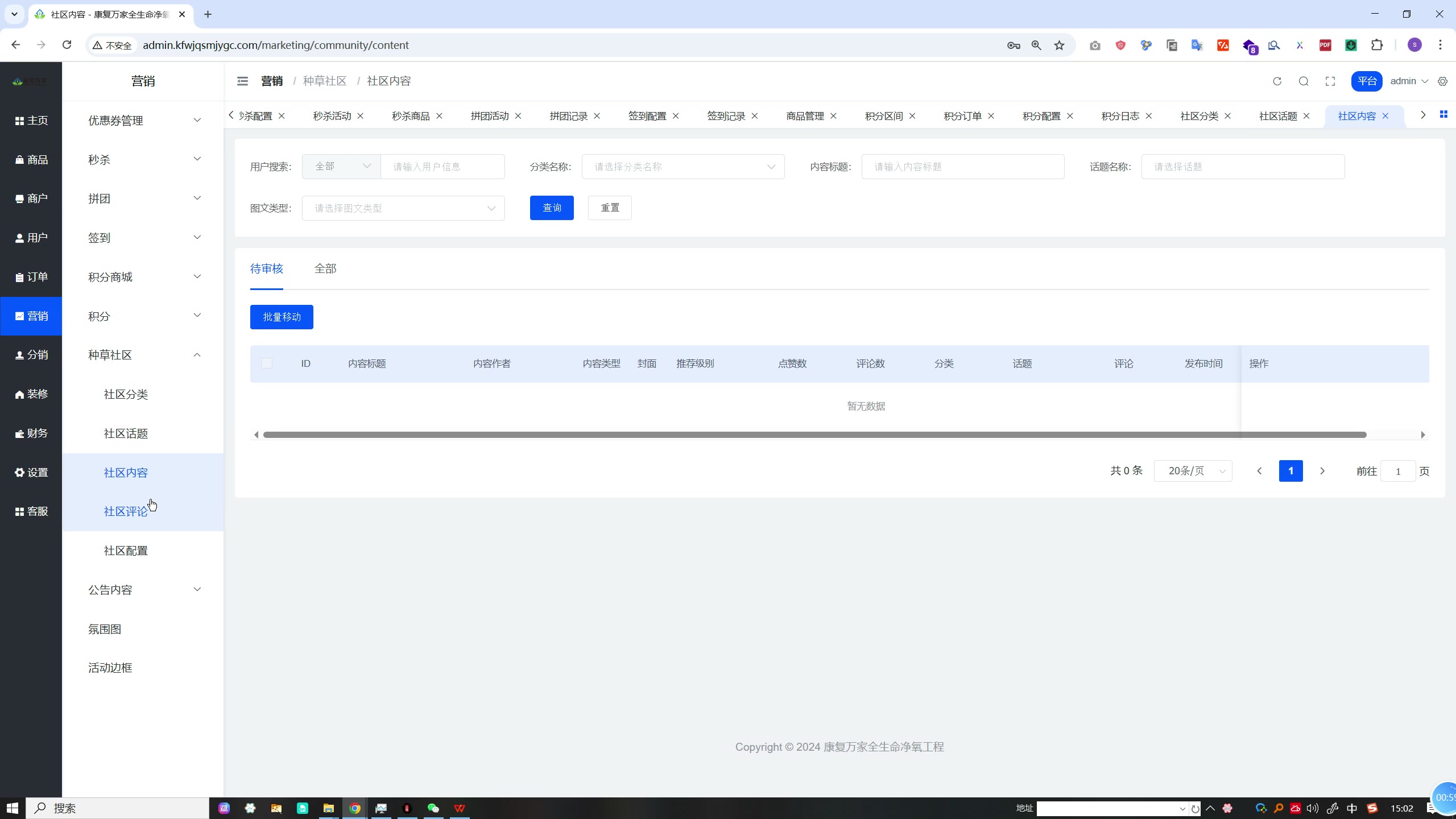The width and height of the screenshot is (1456, 819).
Task: Switch to the 全部 content tab
Action: [x=325, y=268]
